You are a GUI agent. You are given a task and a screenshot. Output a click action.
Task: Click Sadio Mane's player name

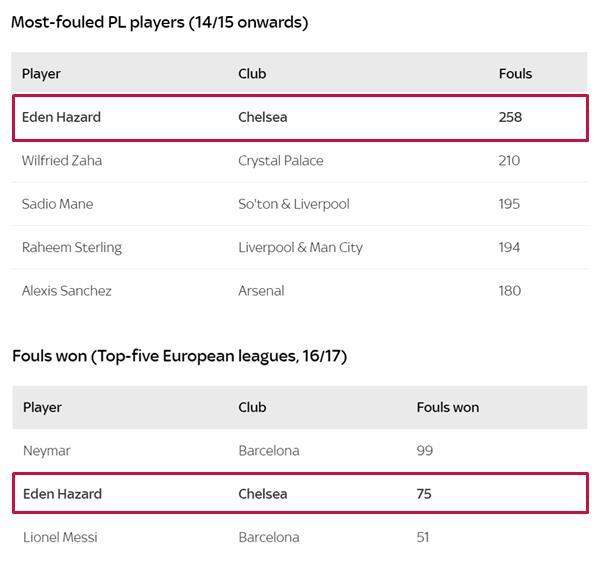point(57,204)
